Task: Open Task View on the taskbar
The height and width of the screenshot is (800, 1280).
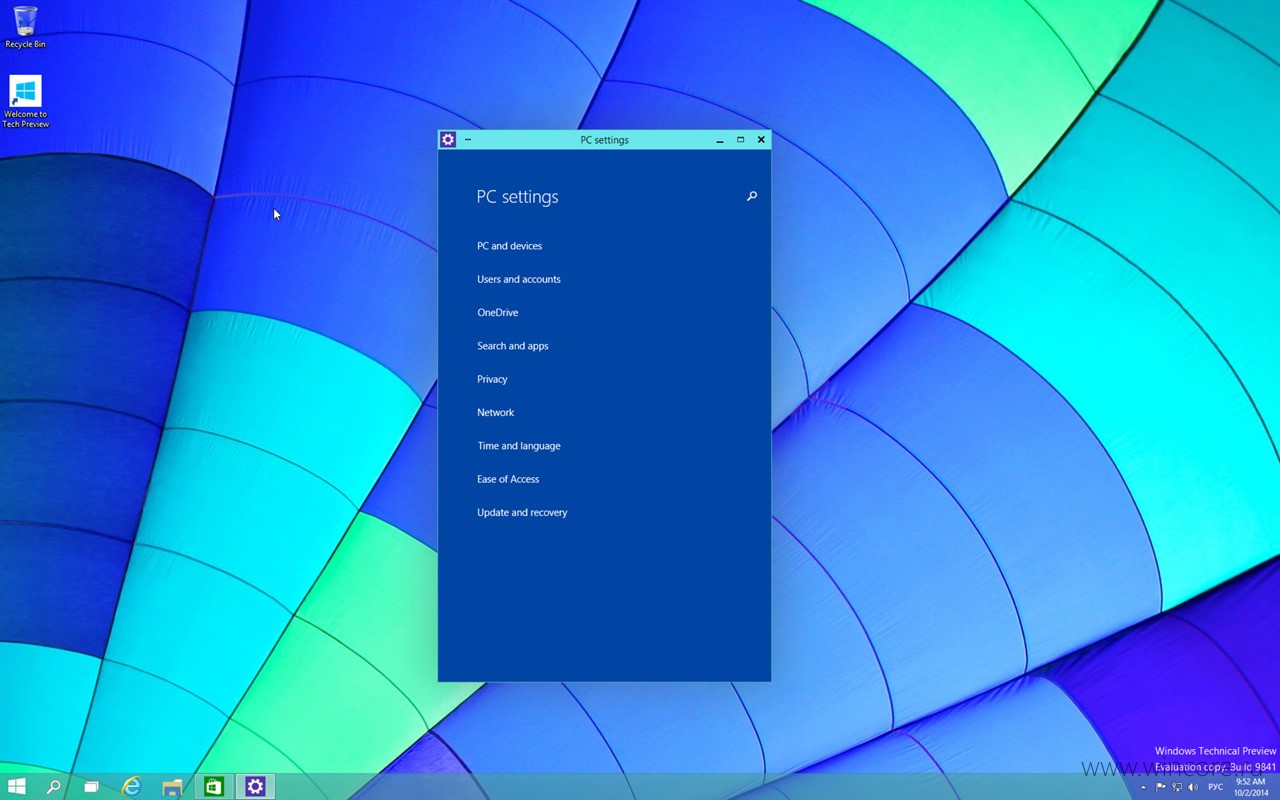Action: pos(91,787)
